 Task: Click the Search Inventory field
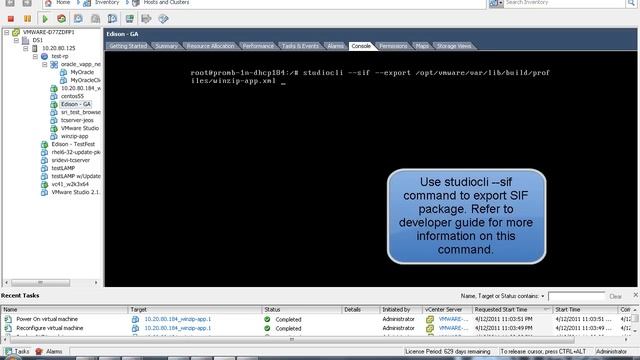point(564,3)
